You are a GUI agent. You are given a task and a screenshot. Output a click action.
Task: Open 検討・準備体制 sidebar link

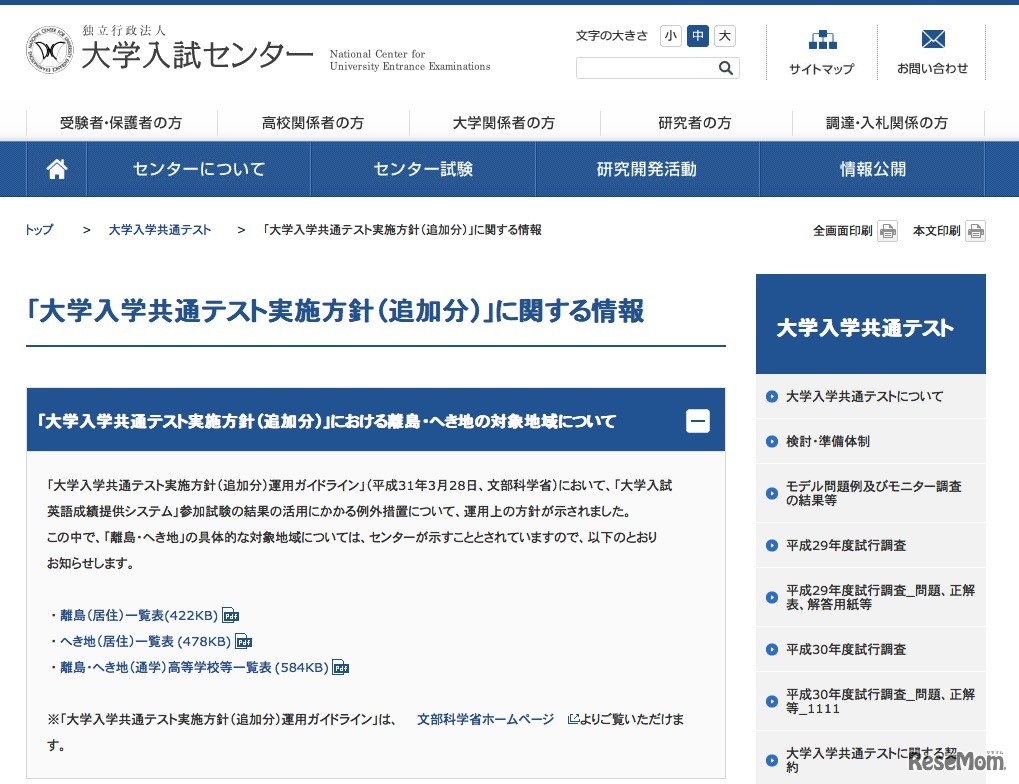point(828,441)
